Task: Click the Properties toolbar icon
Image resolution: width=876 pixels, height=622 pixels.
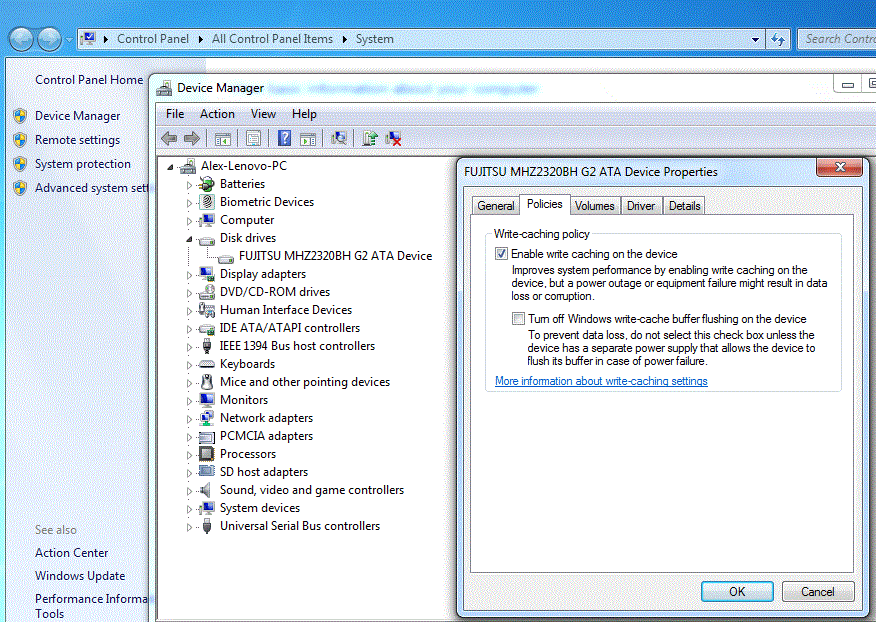Action: (x=254, y=139)
